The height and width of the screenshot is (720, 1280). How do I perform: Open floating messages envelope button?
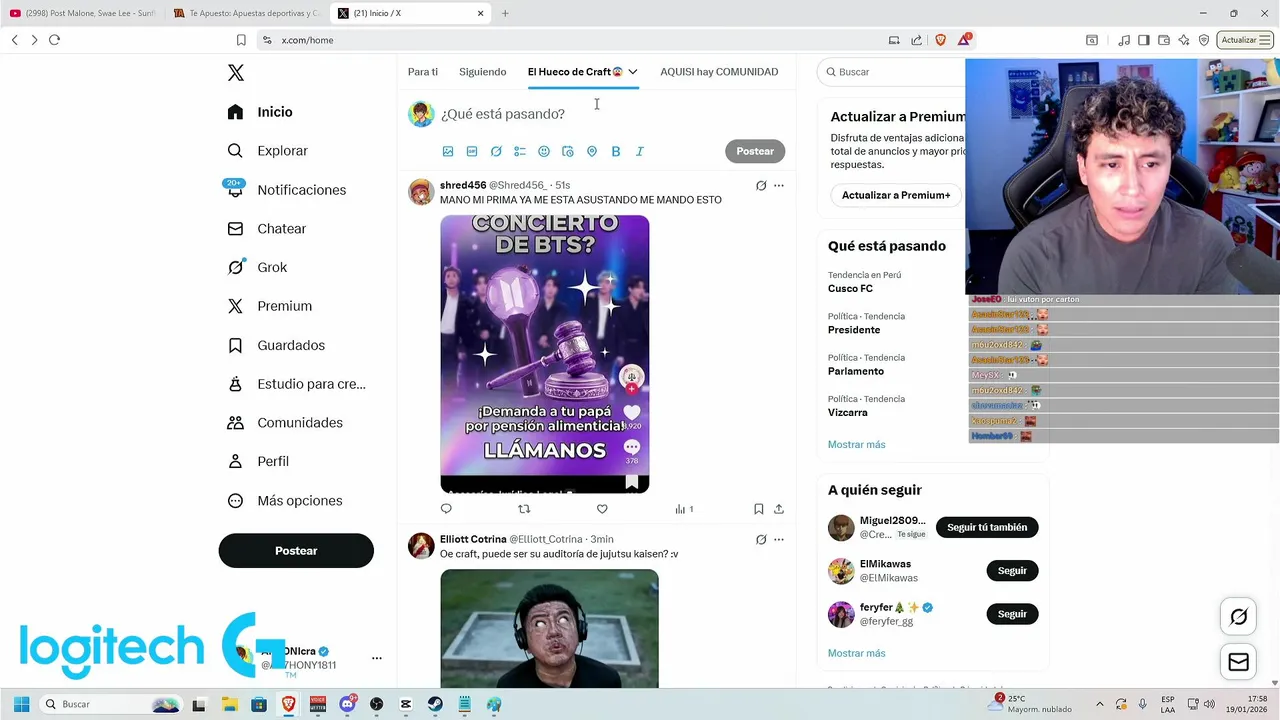click(1239, 662)
